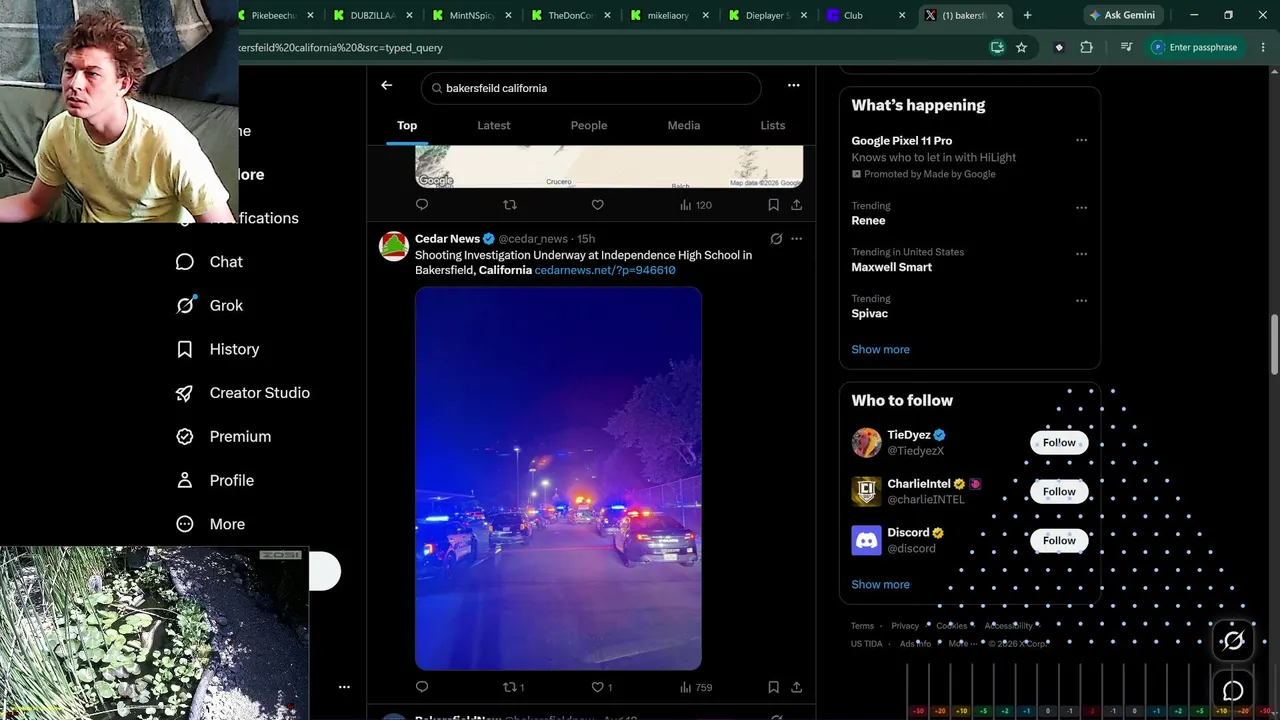Viewport: 1280px width, 720px height.
Task: Repost the map post with 120 views
Action: coord(510,205)
